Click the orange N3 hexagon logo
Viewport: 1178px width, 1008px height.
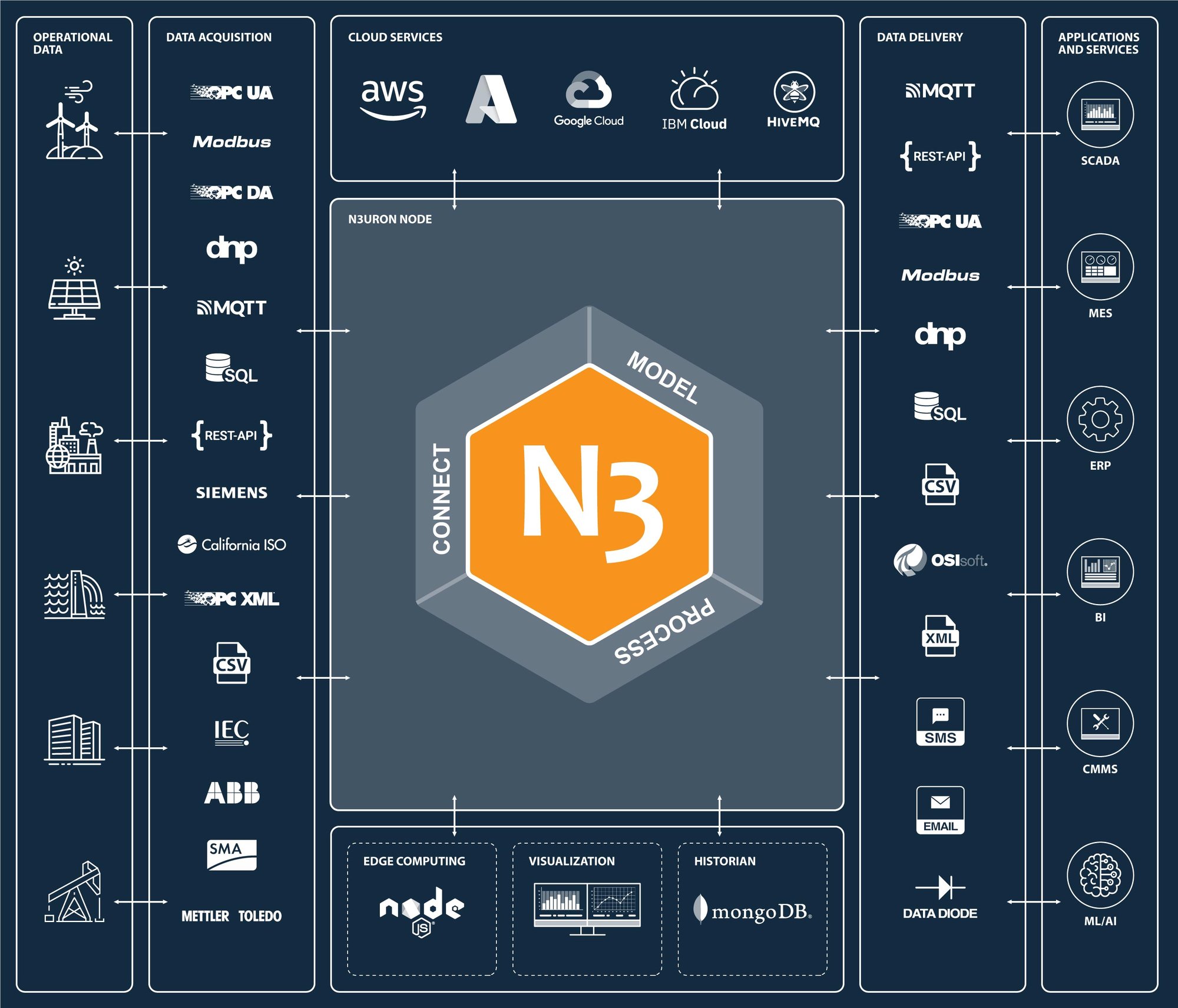(589, 505)
